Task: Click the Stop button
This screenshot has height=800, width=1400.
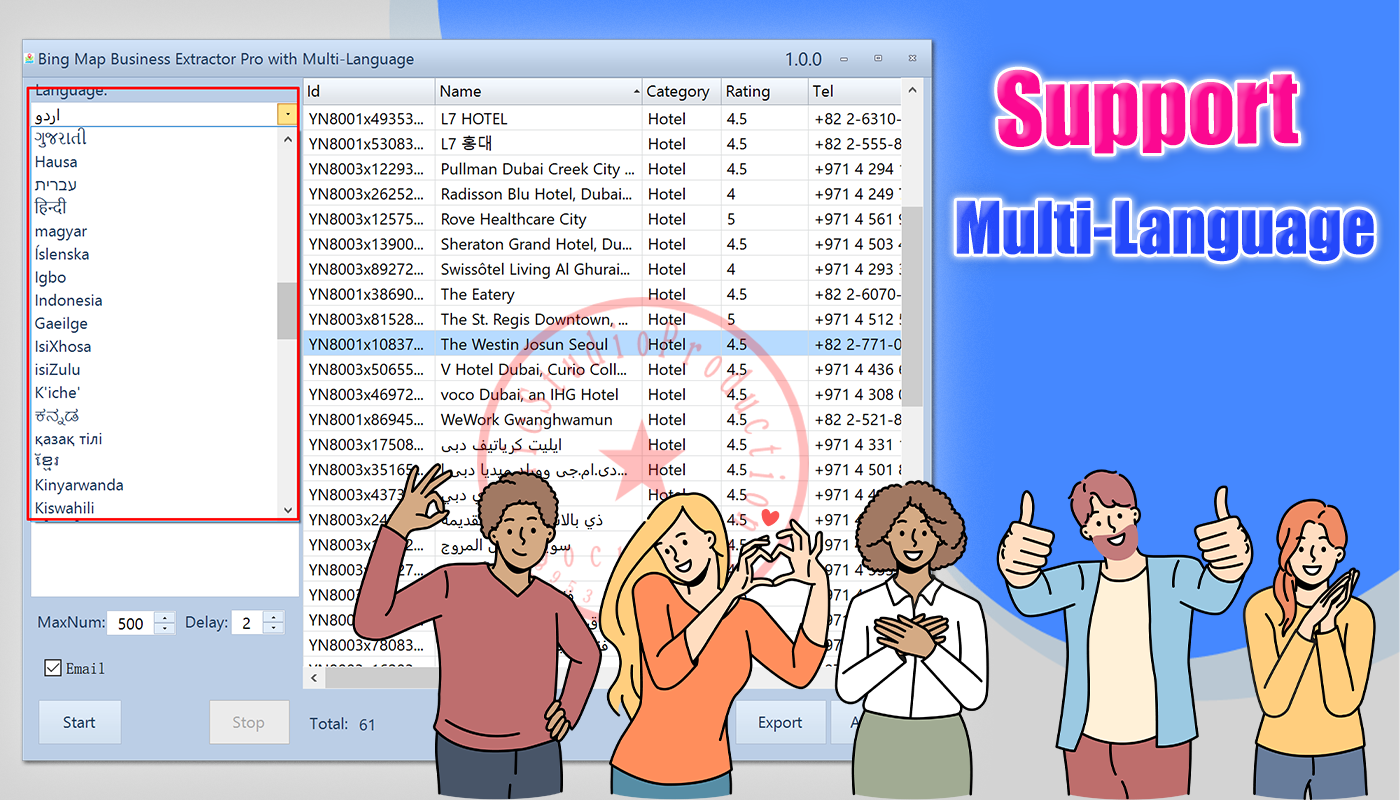Action: [249, 722]
